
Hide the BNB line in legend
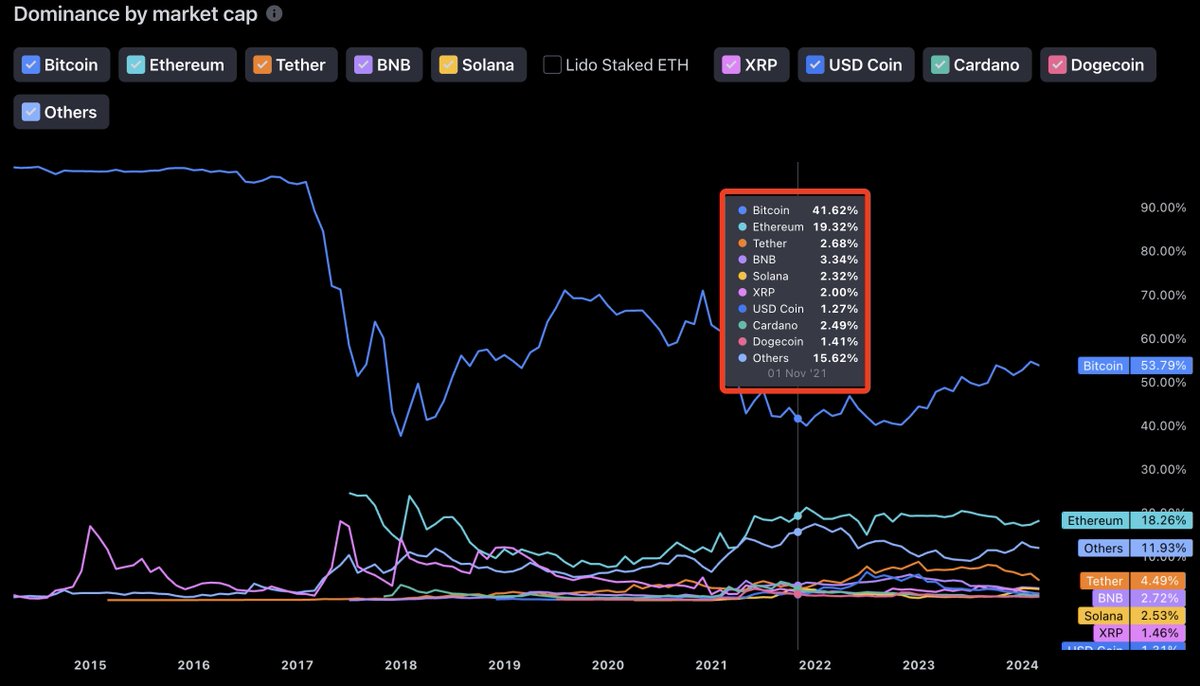[x=365, y=65]
